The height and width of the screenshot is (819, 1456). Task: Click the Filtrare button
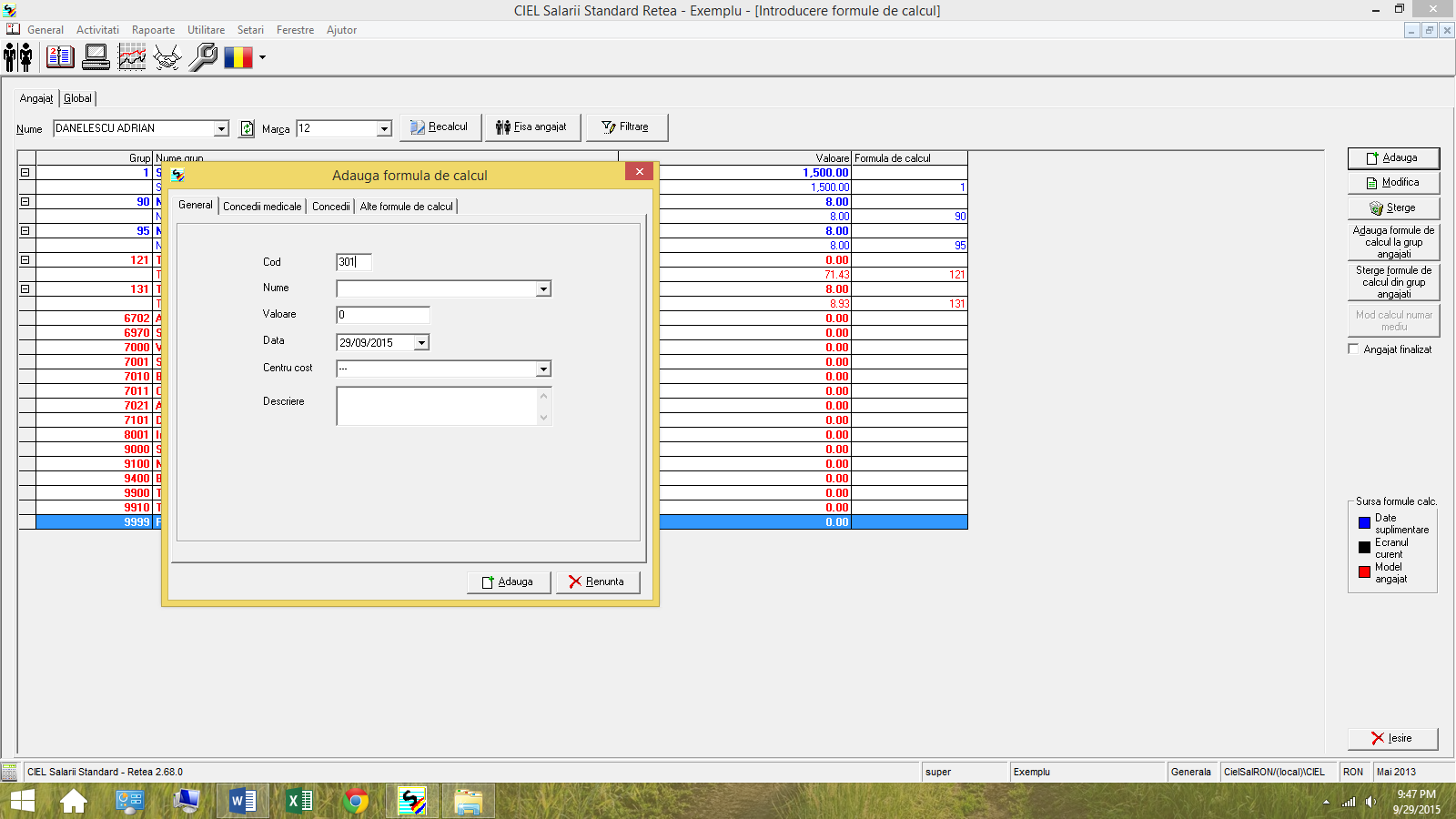click(626, 127)
